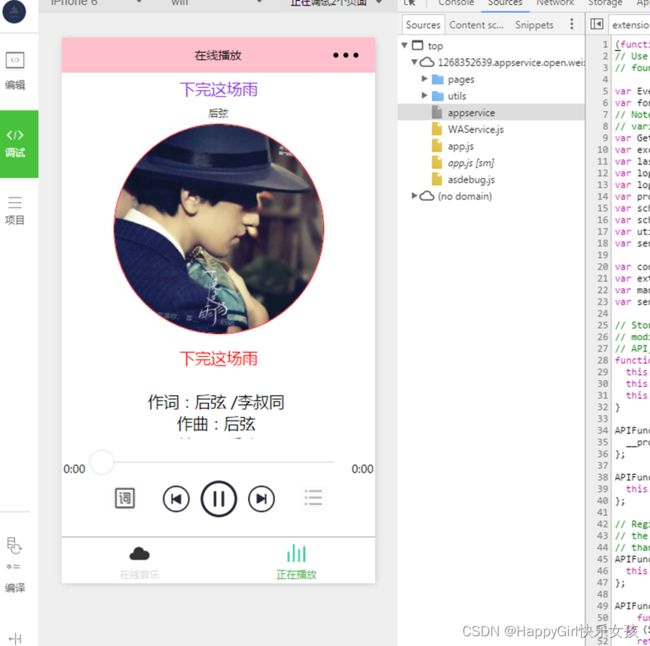Switch to 在线音乐 bottom tab
The image size is (650, 646).
coord(140,562)
